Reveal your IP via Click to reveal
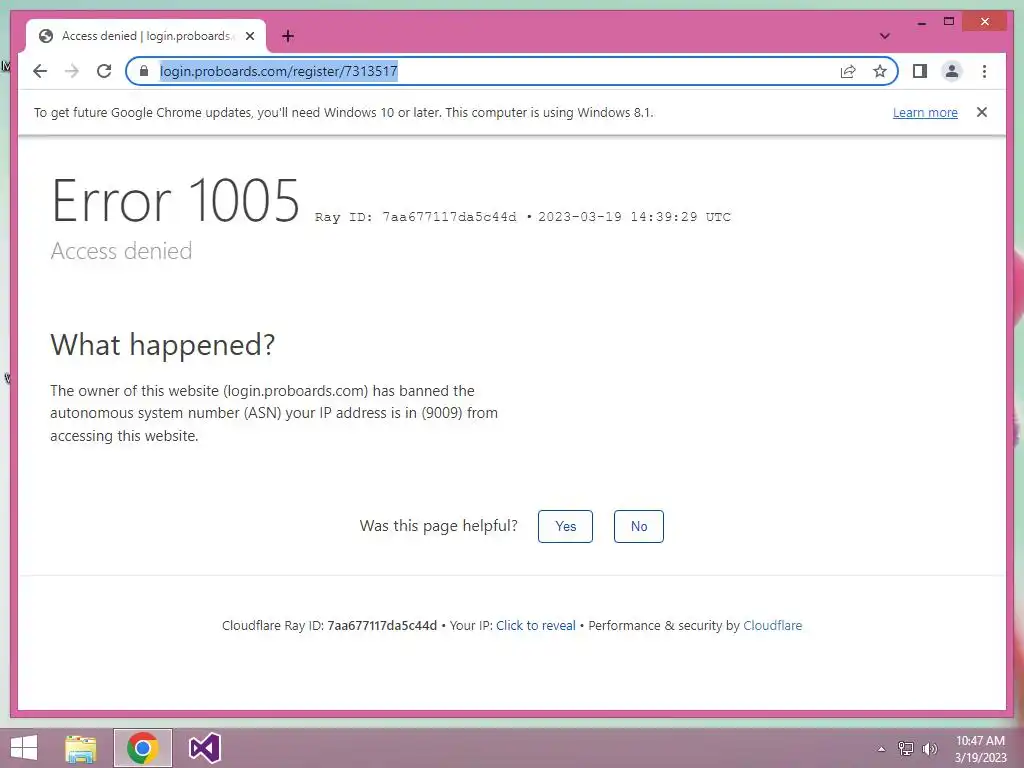The width and height of the screenshot is (1024, 768). (536, 626)
